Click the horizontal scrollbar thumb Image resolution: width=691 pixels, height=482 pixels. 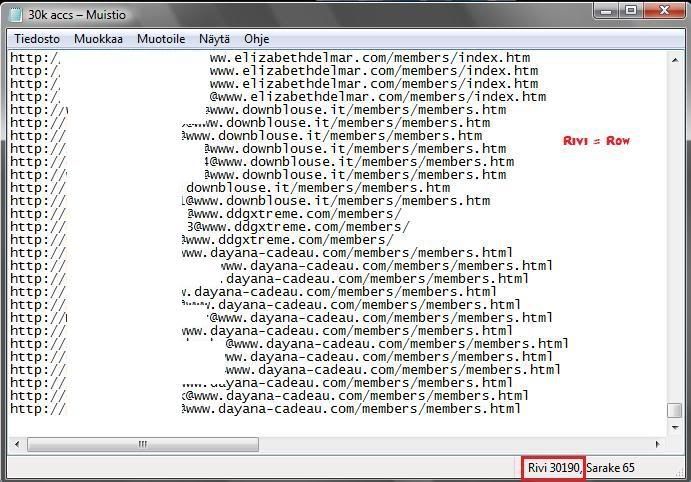(141, 444)
